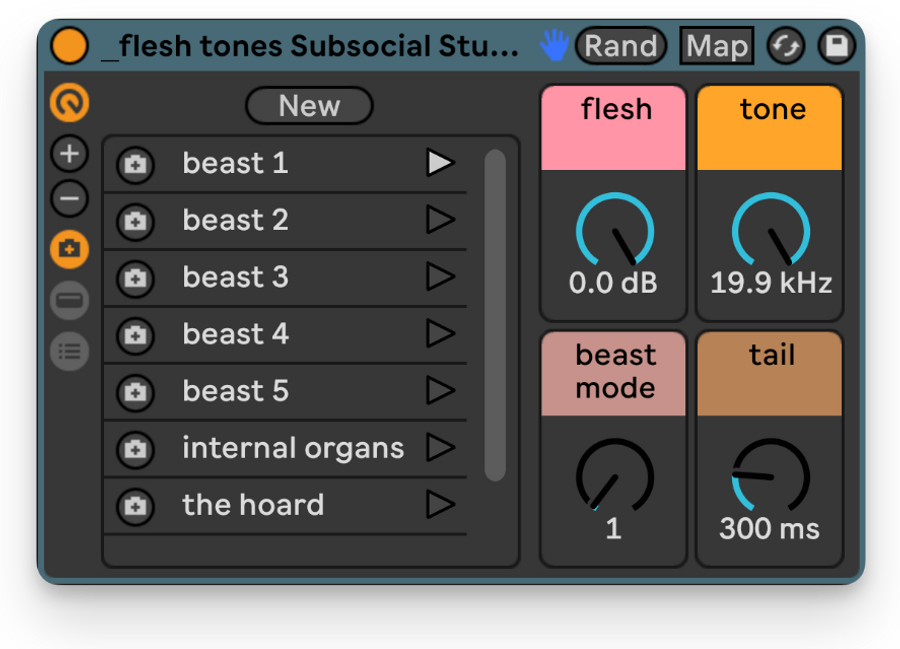The width and height of the screenshot is (900, 649).
Task: Toggle the orange device activator button
Action: [x=69, y=45]
